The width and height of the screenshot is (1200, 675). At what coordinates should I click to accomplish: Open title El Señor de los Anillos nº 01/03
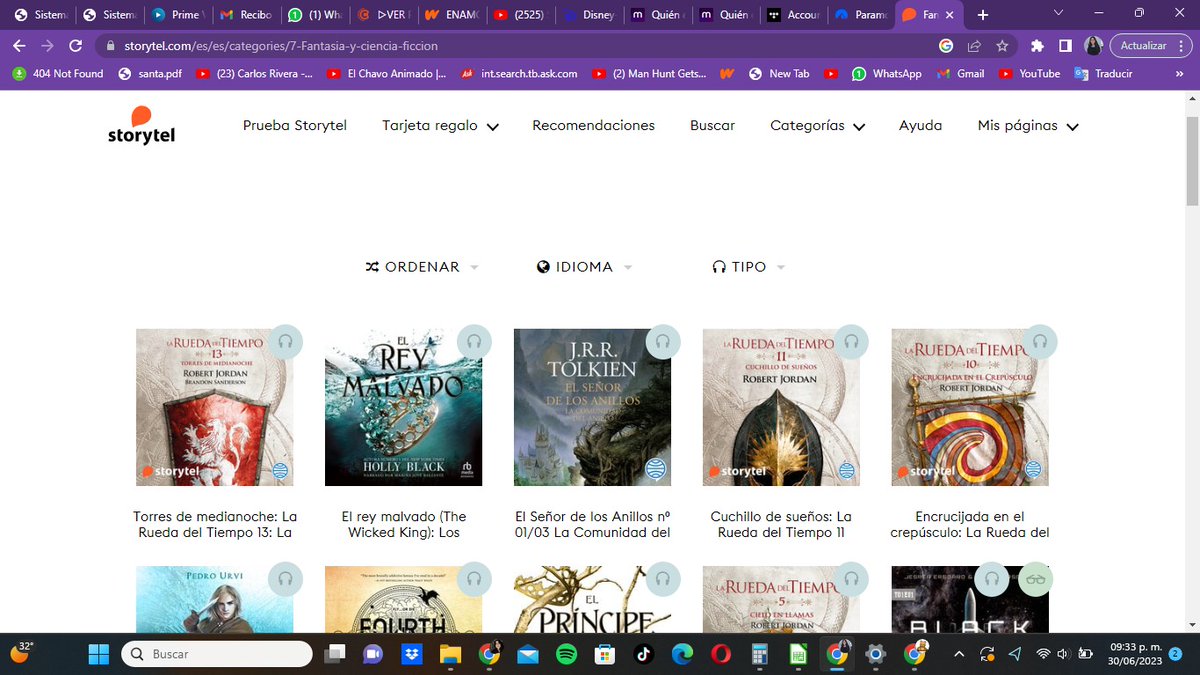592,524
